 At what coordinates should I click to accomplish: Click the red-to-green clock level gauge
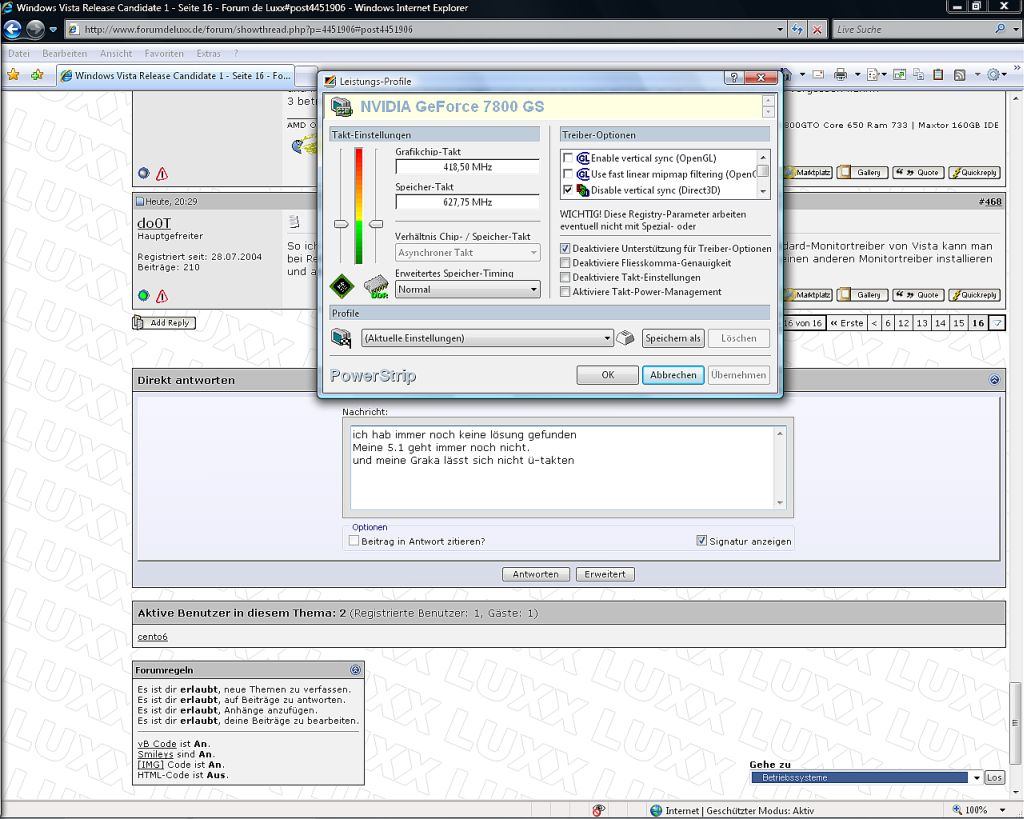pos(359,206)
